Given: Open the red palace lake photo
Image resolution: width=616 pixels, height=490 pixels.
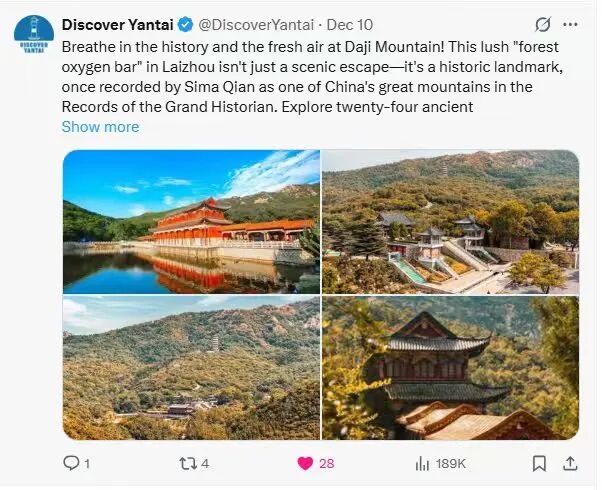Looking at the screenshot, I should (191, 221).
